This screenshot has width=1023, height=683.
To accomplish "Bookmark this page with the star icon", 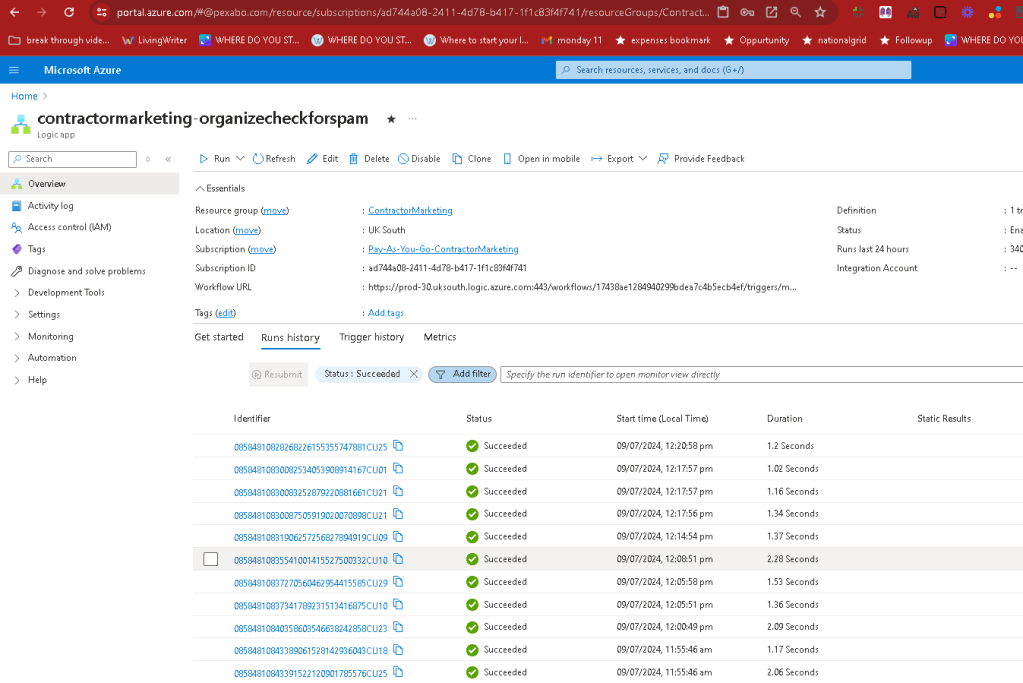I will 820,12.
